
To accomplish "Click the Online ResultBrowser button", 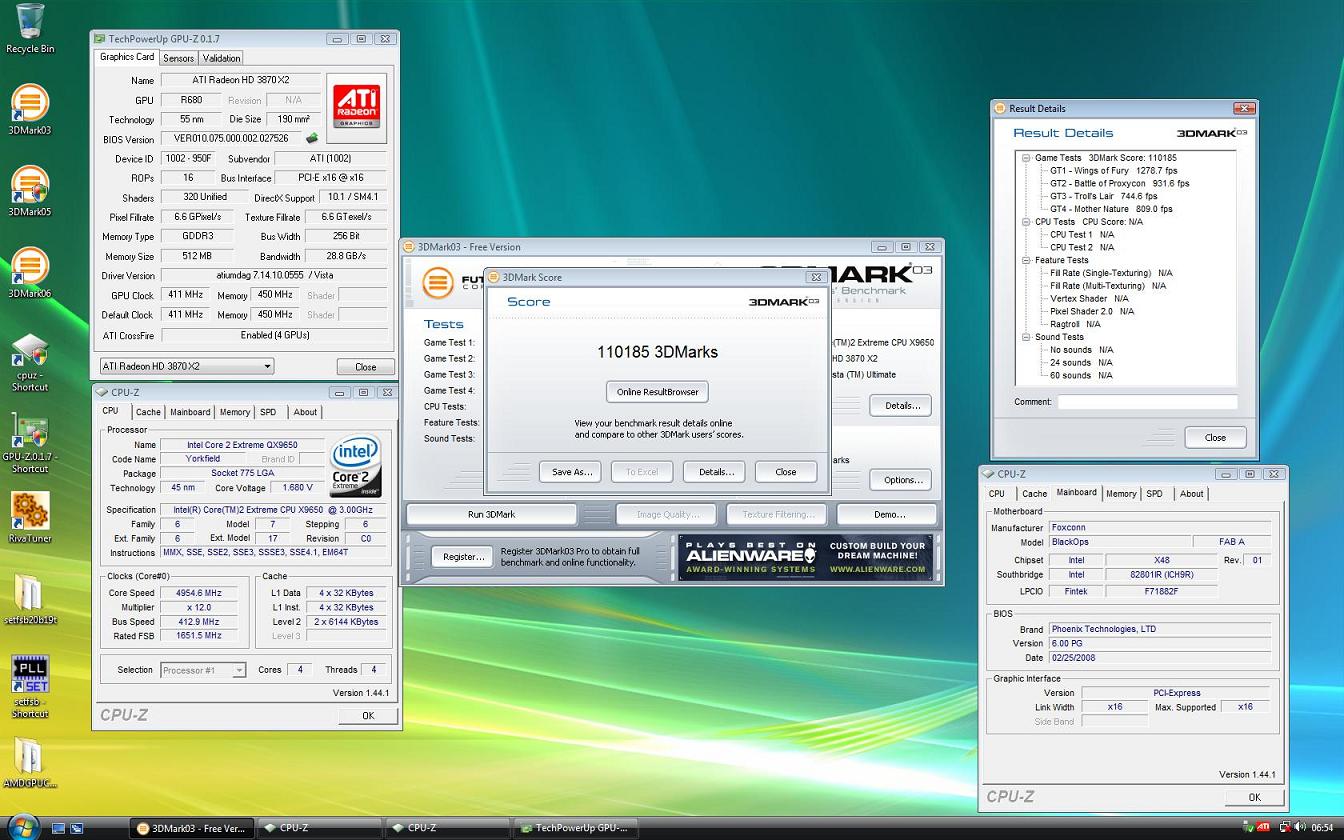I will [x=657, y=392].
